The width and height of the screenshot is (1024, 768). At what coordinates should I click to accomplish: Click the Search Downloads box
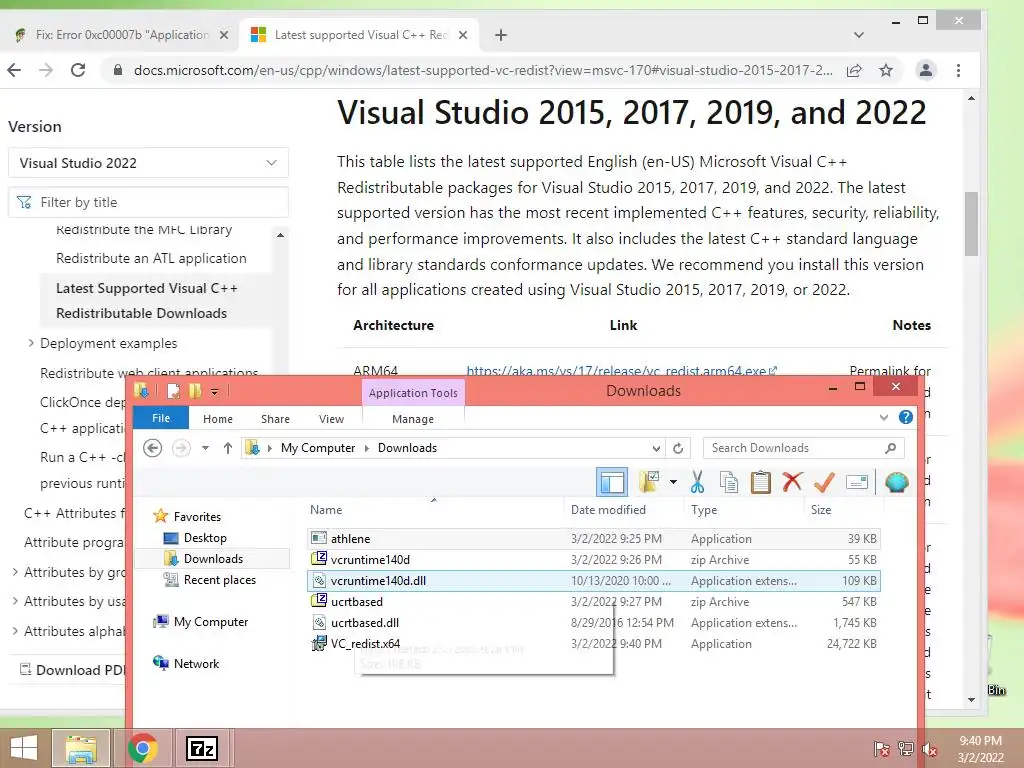coord(803,448)
